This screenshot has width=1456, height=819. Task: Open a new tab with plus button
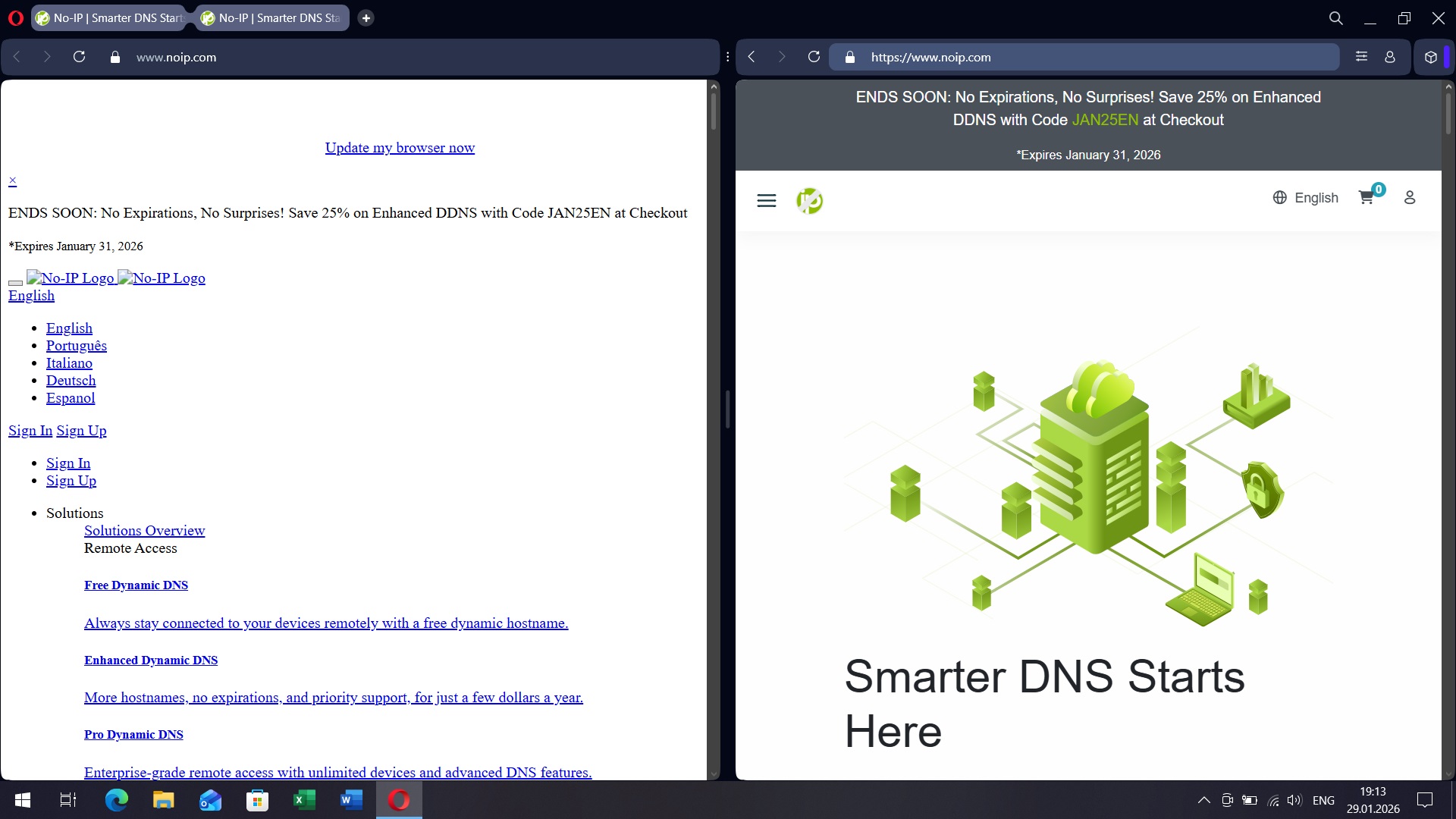click(x=366, y=17)
